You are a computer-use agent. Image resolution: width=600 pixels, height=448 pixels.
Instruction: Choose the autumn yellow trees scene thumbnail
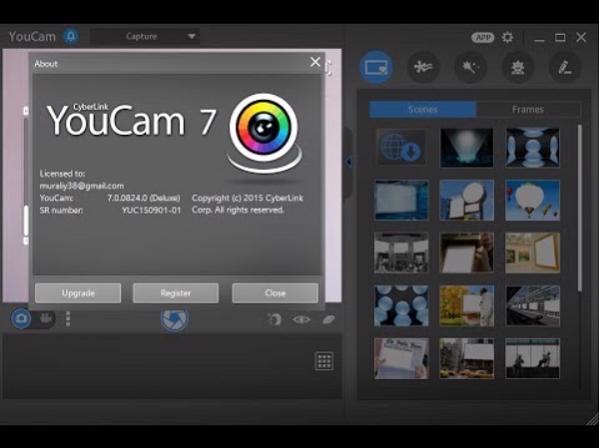tap(466, 306)
